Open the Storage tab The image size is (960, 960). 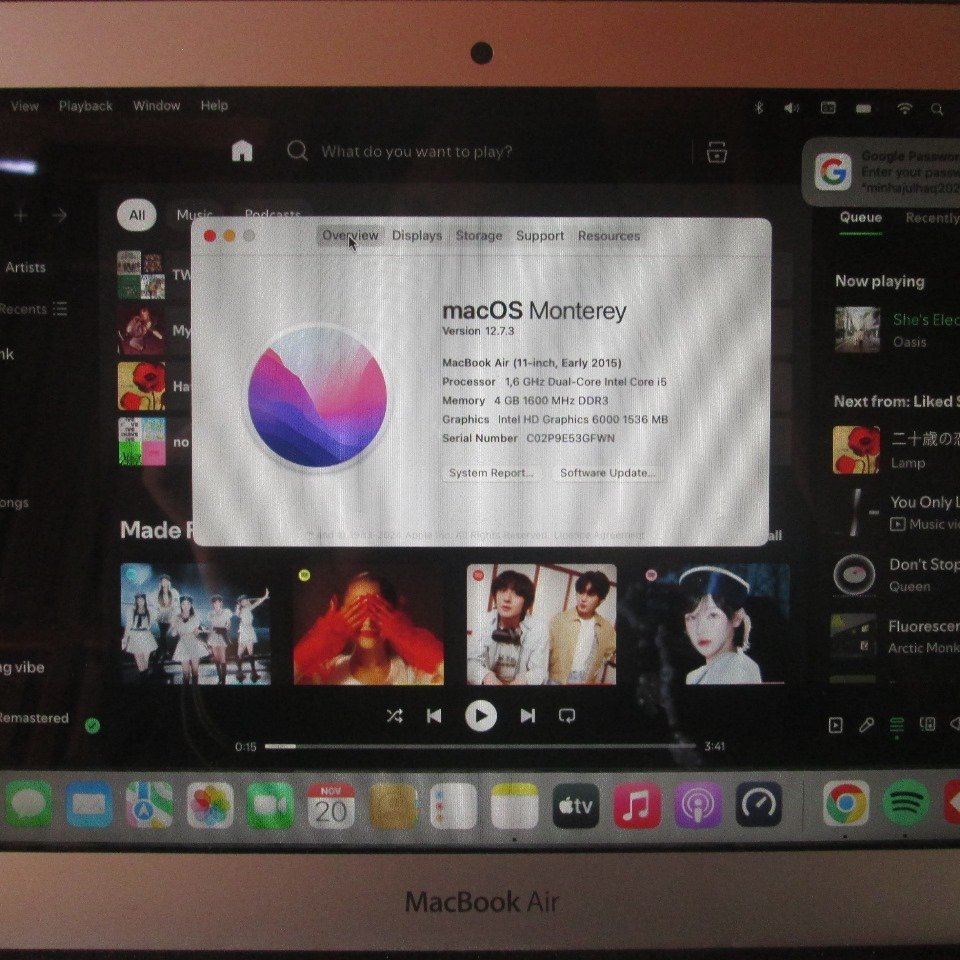[x=479, y=236]
